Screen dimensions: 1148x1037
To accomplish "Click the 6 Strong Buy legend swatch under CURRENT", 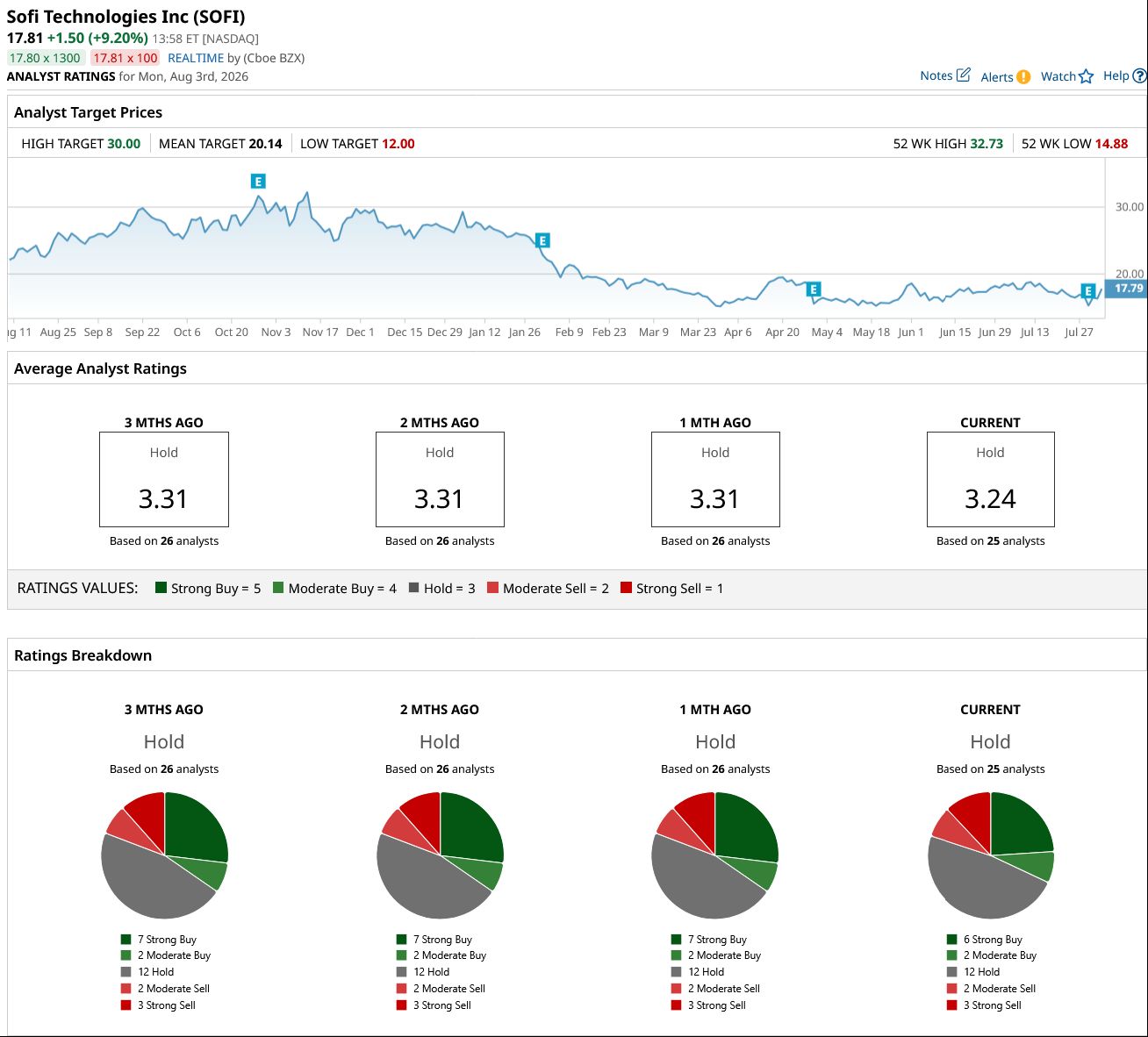I will click(x=952, y=939).
